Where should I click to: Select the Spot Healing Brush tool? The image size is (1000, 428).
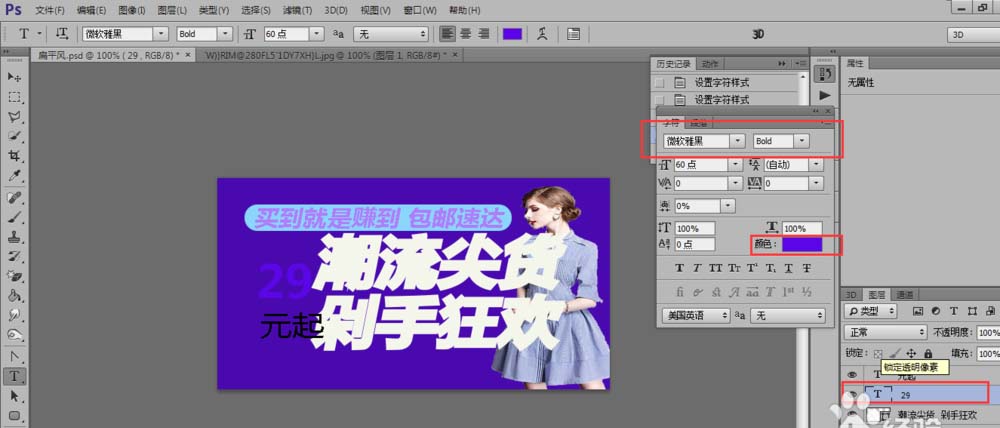point(15,198)
